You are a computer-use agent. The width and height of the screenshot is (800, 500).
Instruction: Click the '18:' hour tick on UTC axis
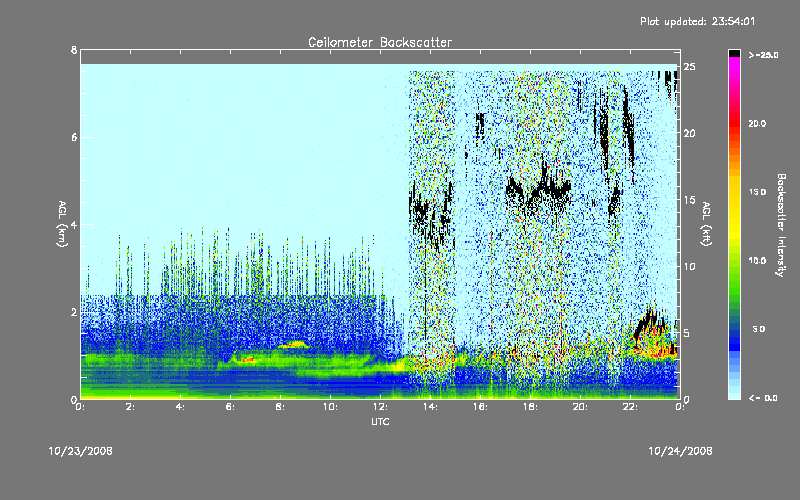[x=531, y=407]
